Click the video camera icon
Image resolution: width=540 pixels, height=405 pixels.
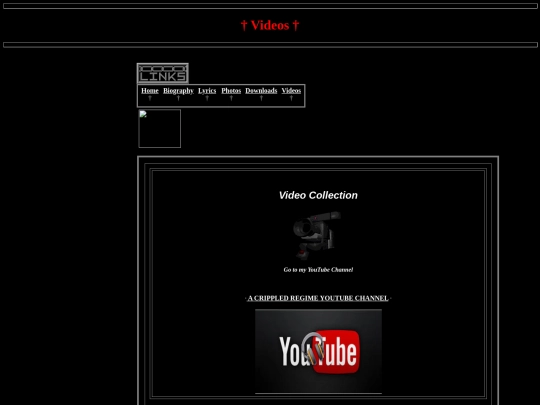(317, 235)
